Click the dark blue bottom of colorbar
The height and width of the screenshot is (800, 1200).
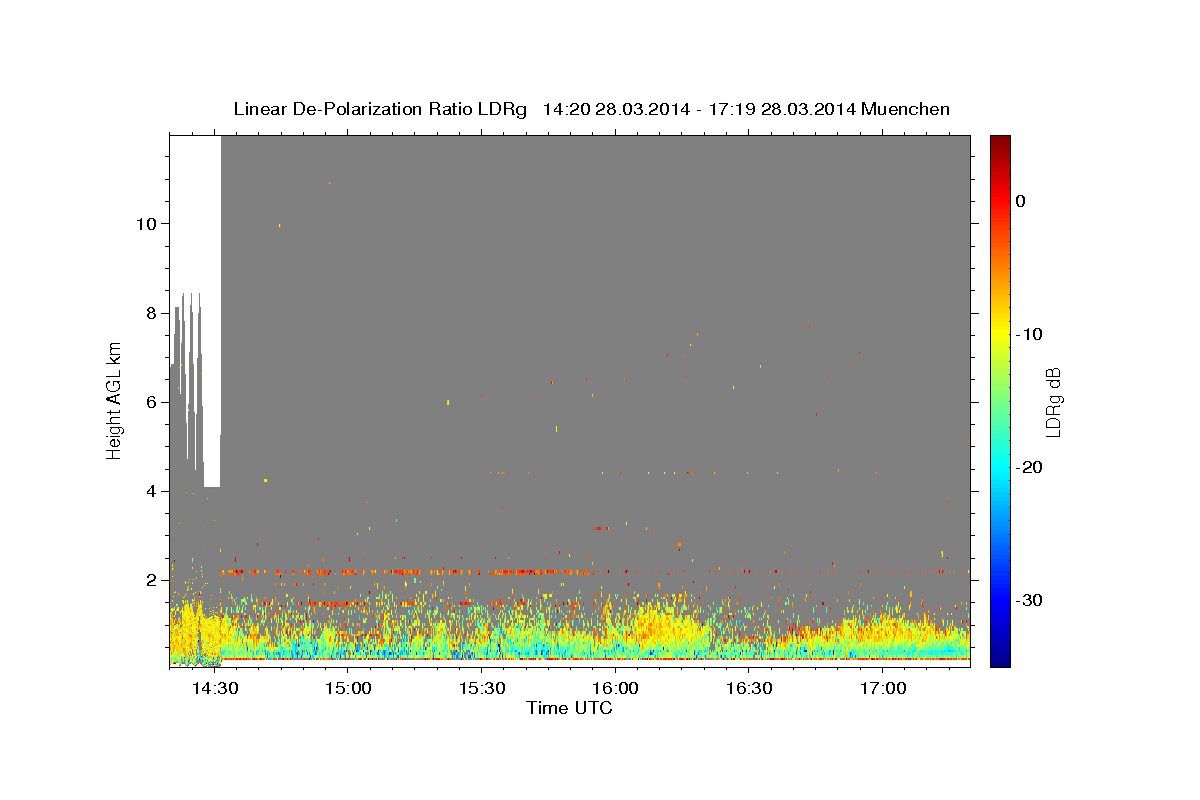1000,658
